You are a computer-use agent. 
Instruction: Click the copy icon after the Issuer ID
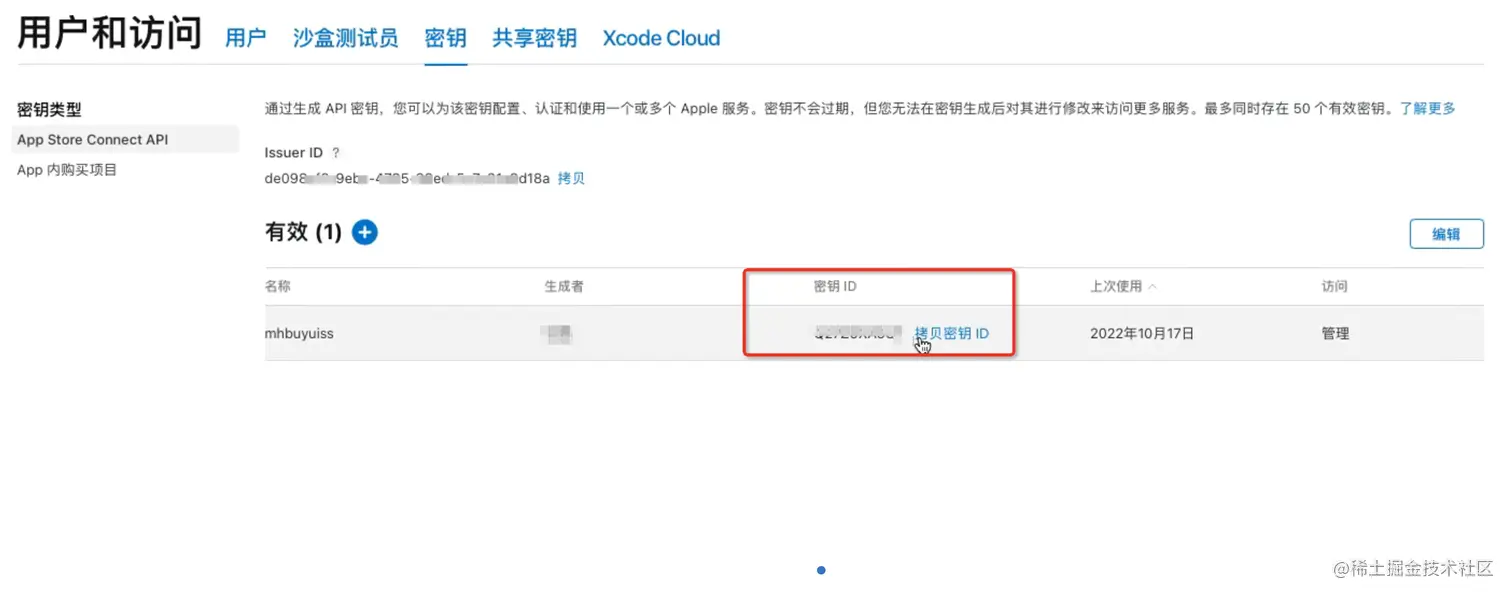[571, 178]
